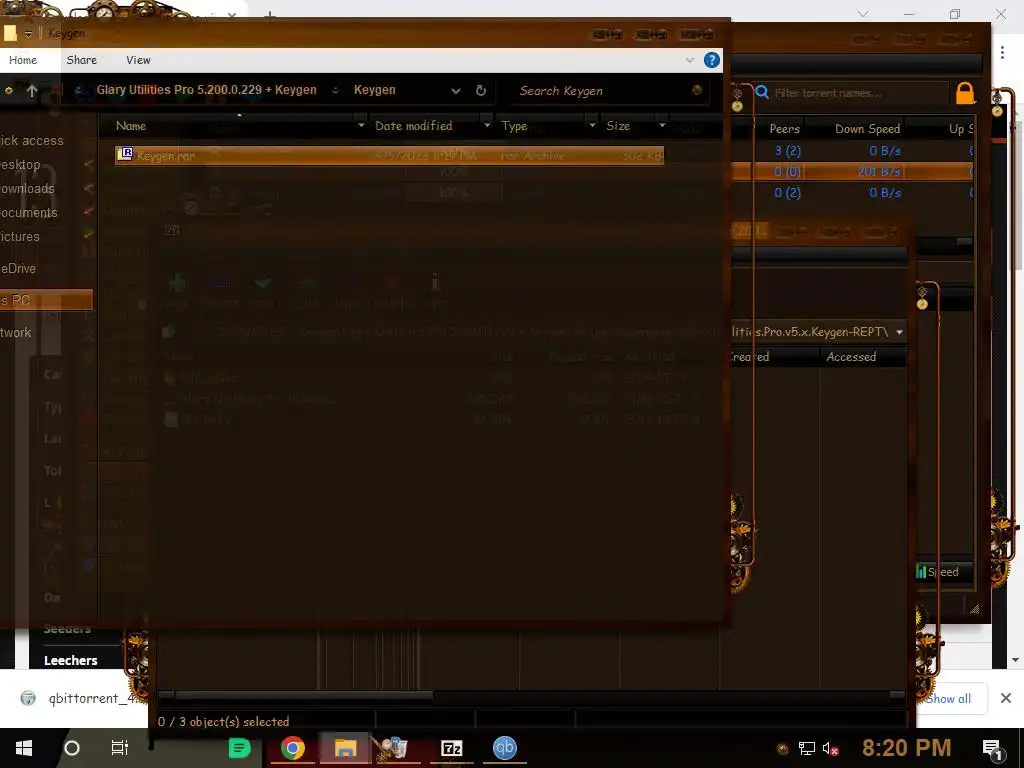Select Quick access in navigation pane
Screen dimensions: 1024x768
[x=31, y=140]
